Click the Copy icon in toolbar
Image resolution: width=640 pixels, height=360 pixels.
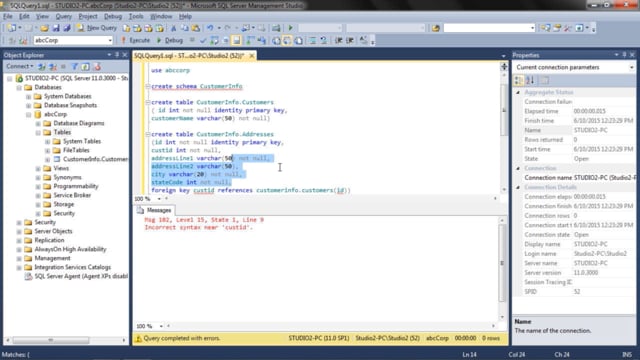pyautogui.click(x=184, y=28)
